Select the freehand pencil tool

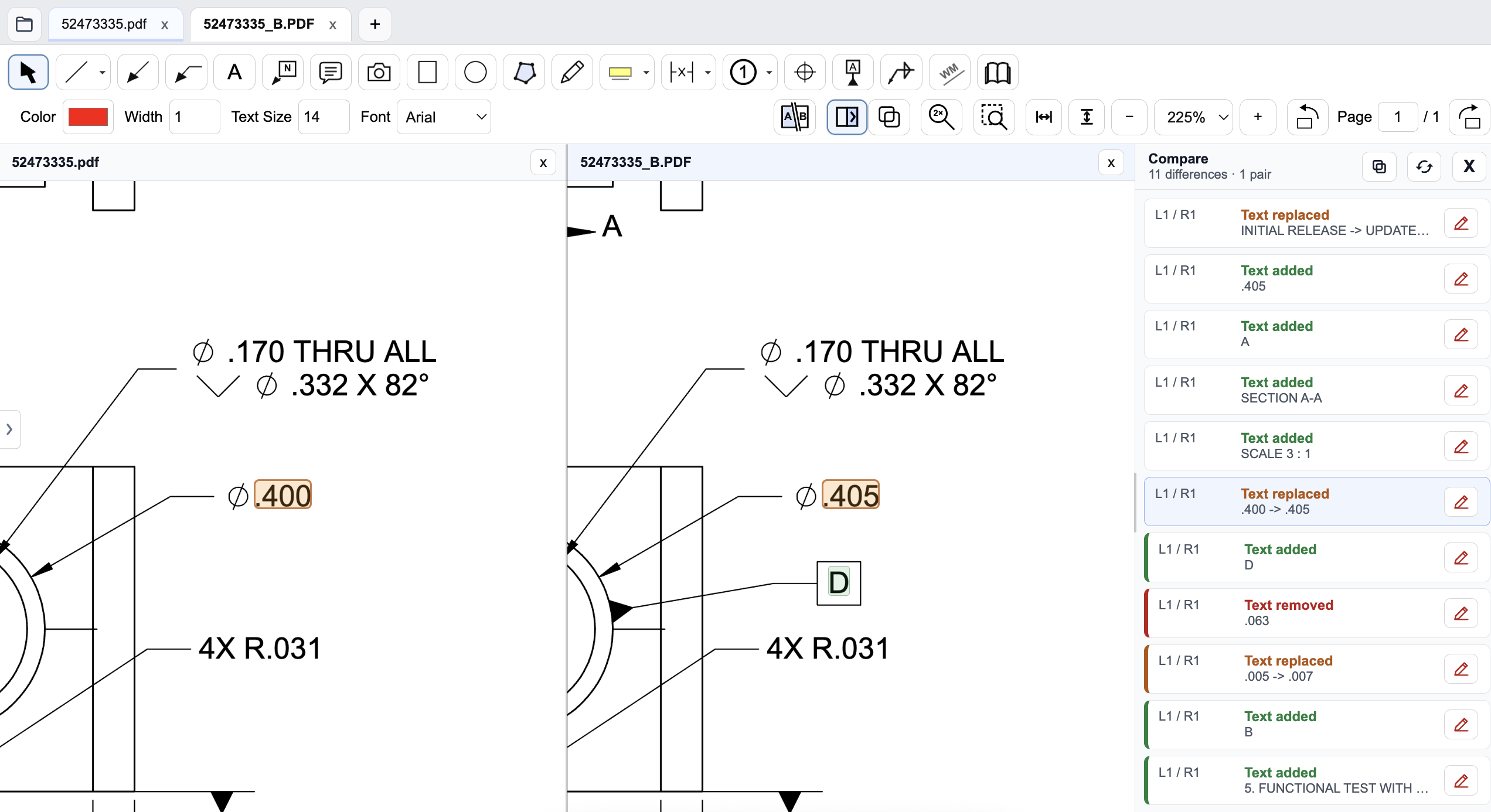click(573, 73)
